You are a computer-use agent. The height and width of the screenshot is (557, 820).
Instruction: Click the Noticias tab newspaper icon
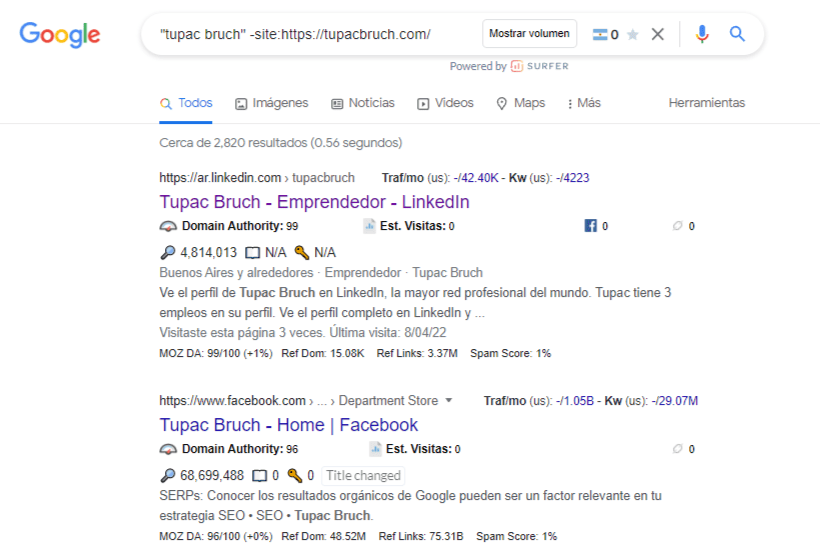[337, 104]
